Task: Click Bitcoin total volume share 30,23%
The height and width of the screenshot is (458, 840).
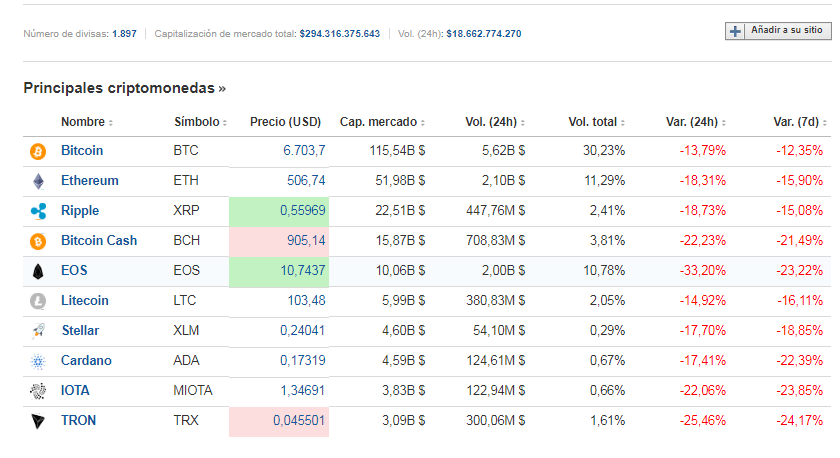Action: (x=604, y=151)
